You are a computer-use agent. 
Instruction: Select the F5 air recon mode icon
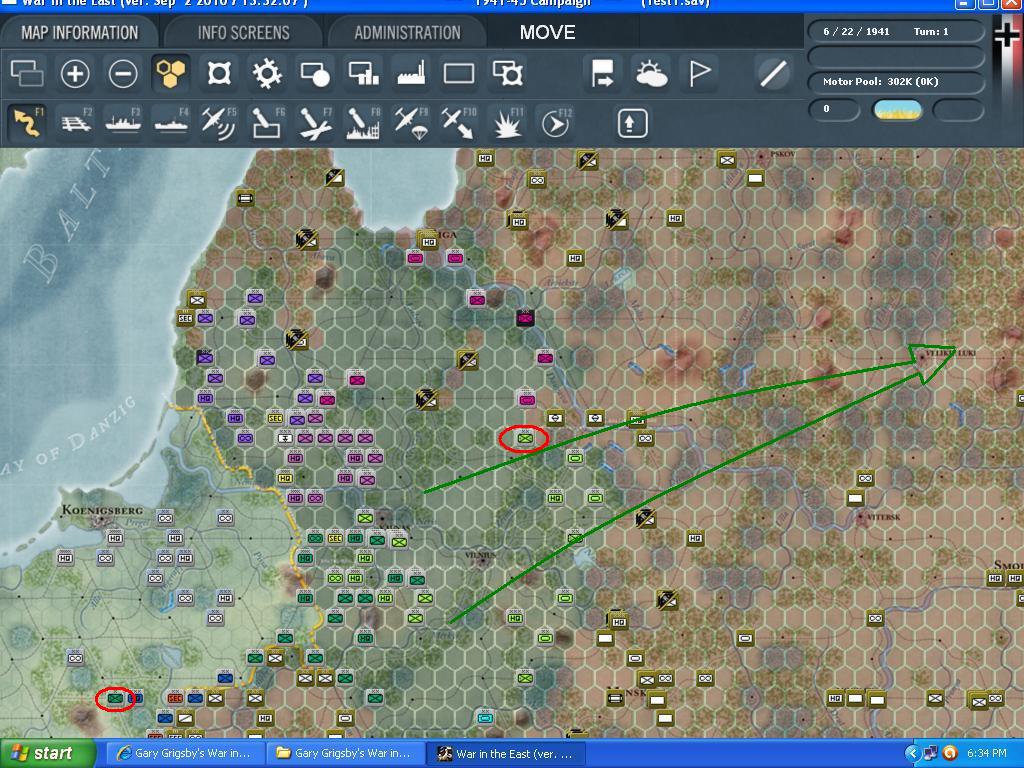pyautogui.click(x=218, y=123)
